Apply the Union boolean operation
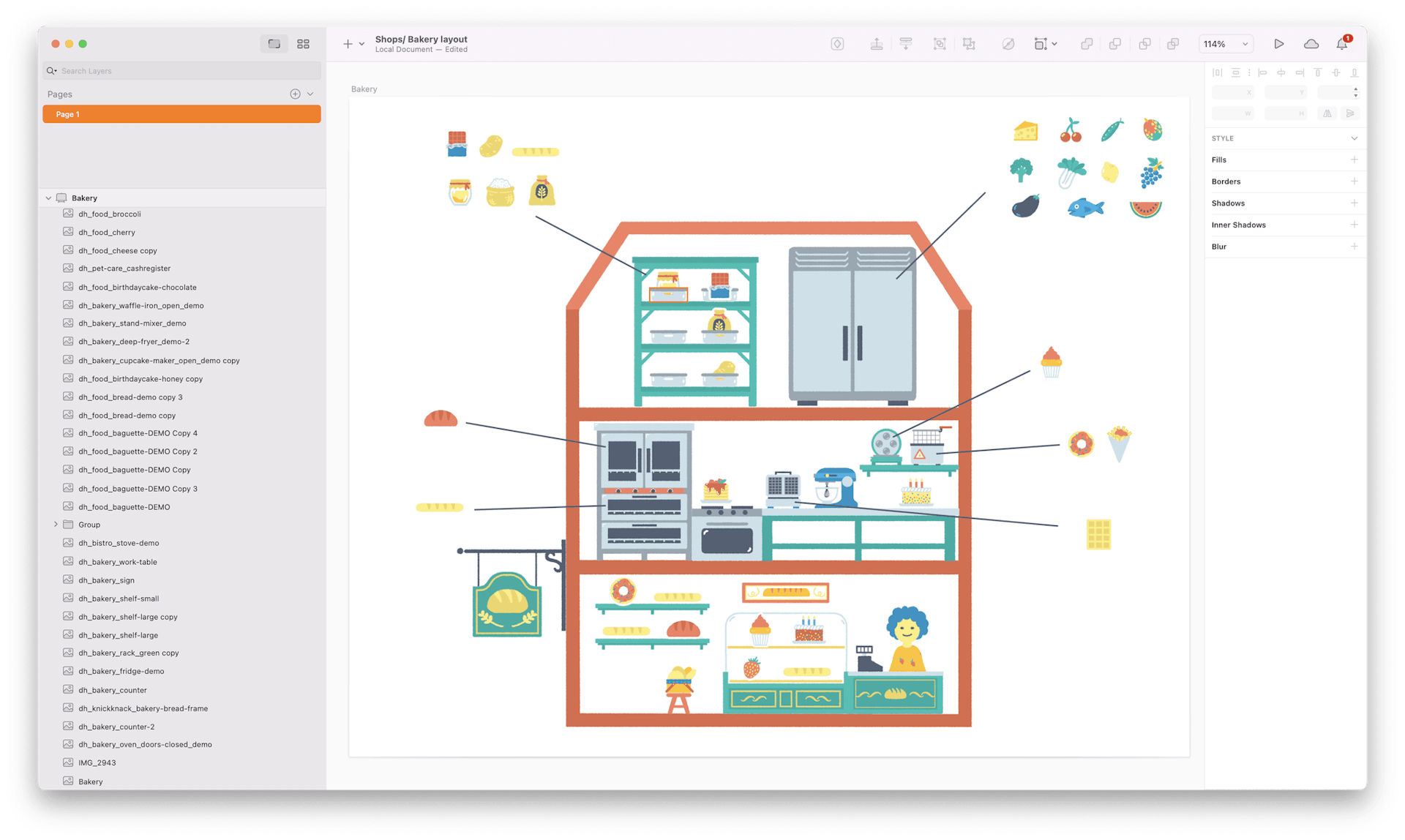Viewport: 1405px width, 840px height. [1087, 44]
